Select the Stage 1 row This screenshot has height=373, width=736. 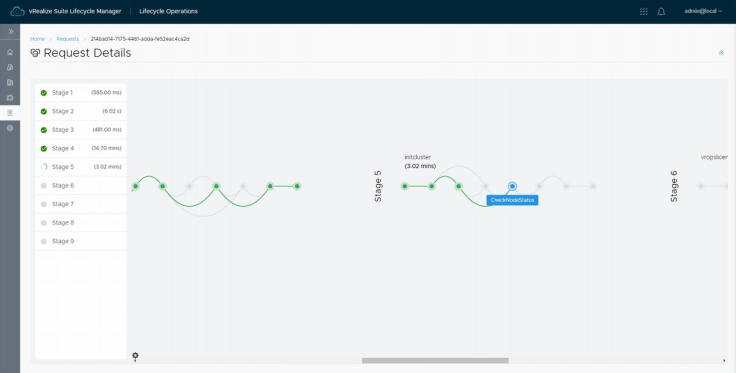point(81,93)
